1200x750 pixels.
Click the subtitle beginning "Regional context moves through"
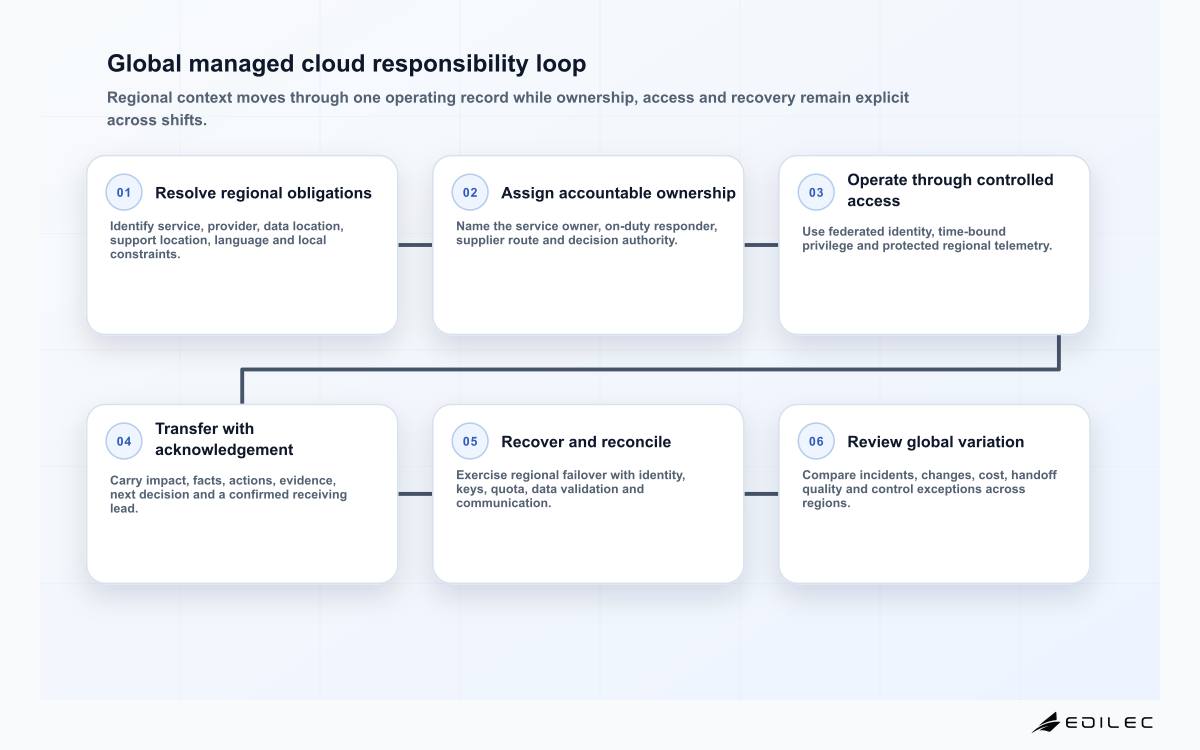508,109
